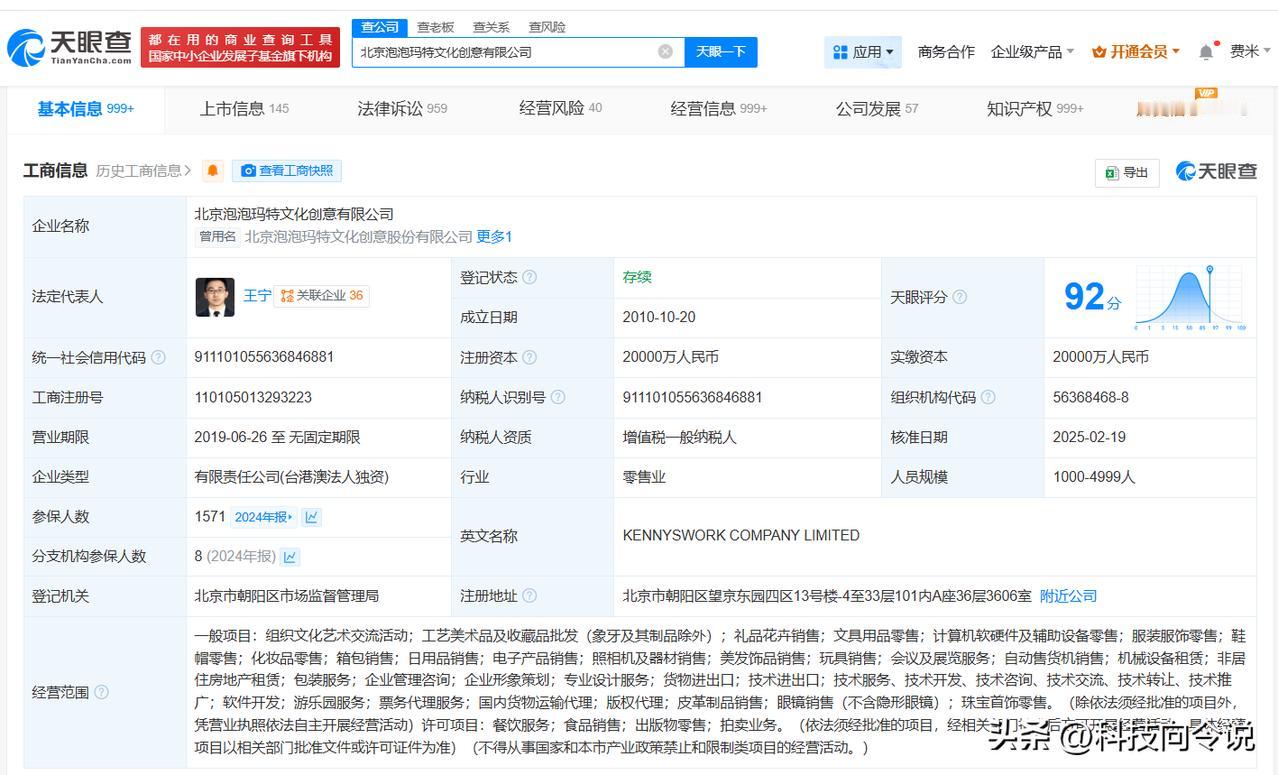The height and width of the screenshot is (775, 1278).
Task: Expand 历史工商信息 link
Action: [x=144, y=171]
